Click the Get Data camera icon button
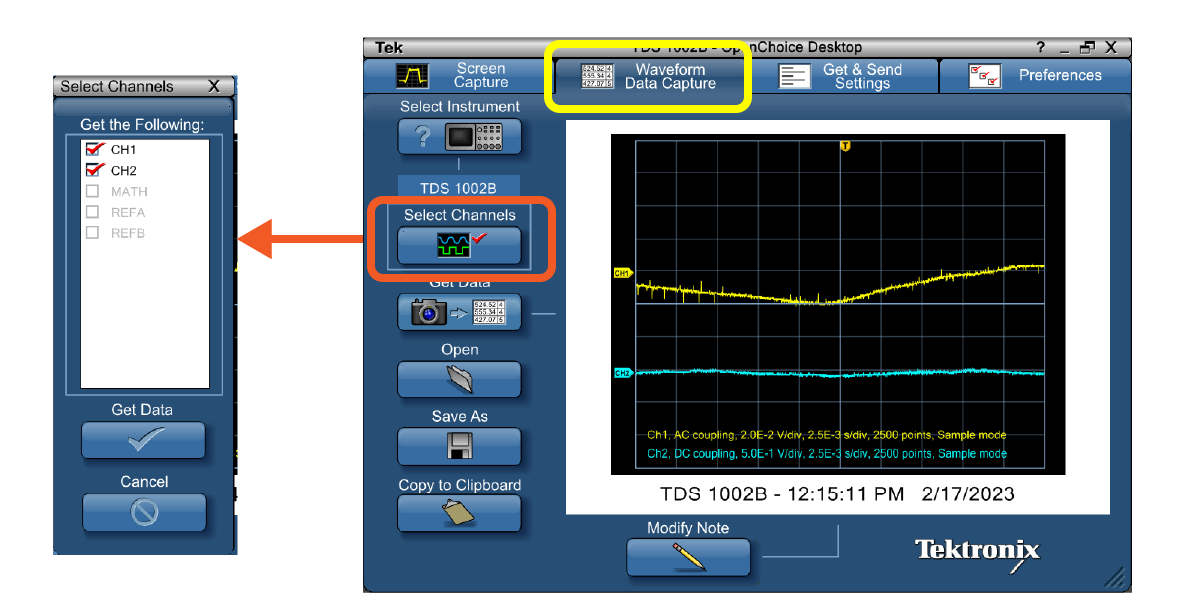The image size is (1185, 606). coord(459,312)
